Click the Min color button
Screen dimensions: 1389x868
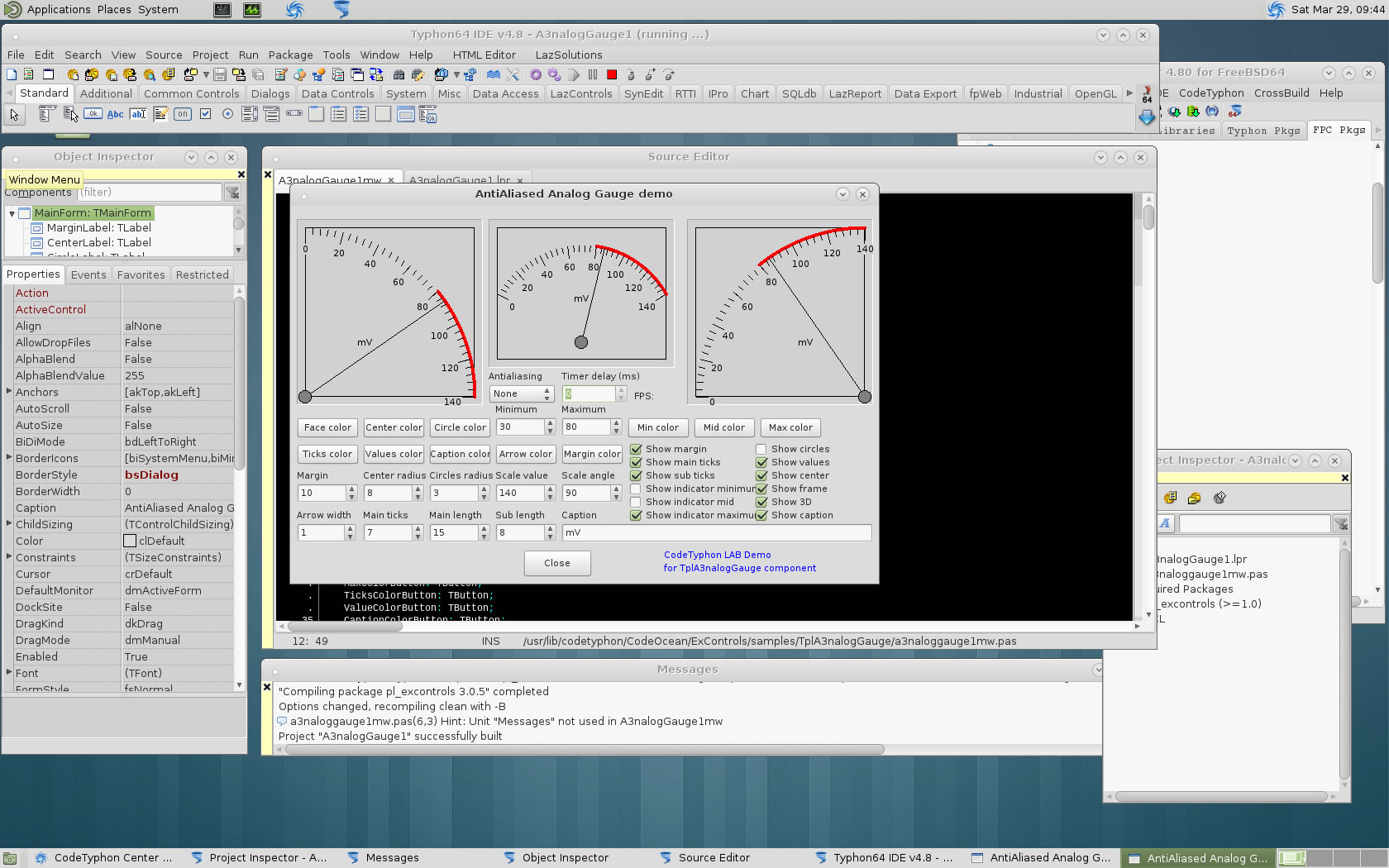pos(658,427)
